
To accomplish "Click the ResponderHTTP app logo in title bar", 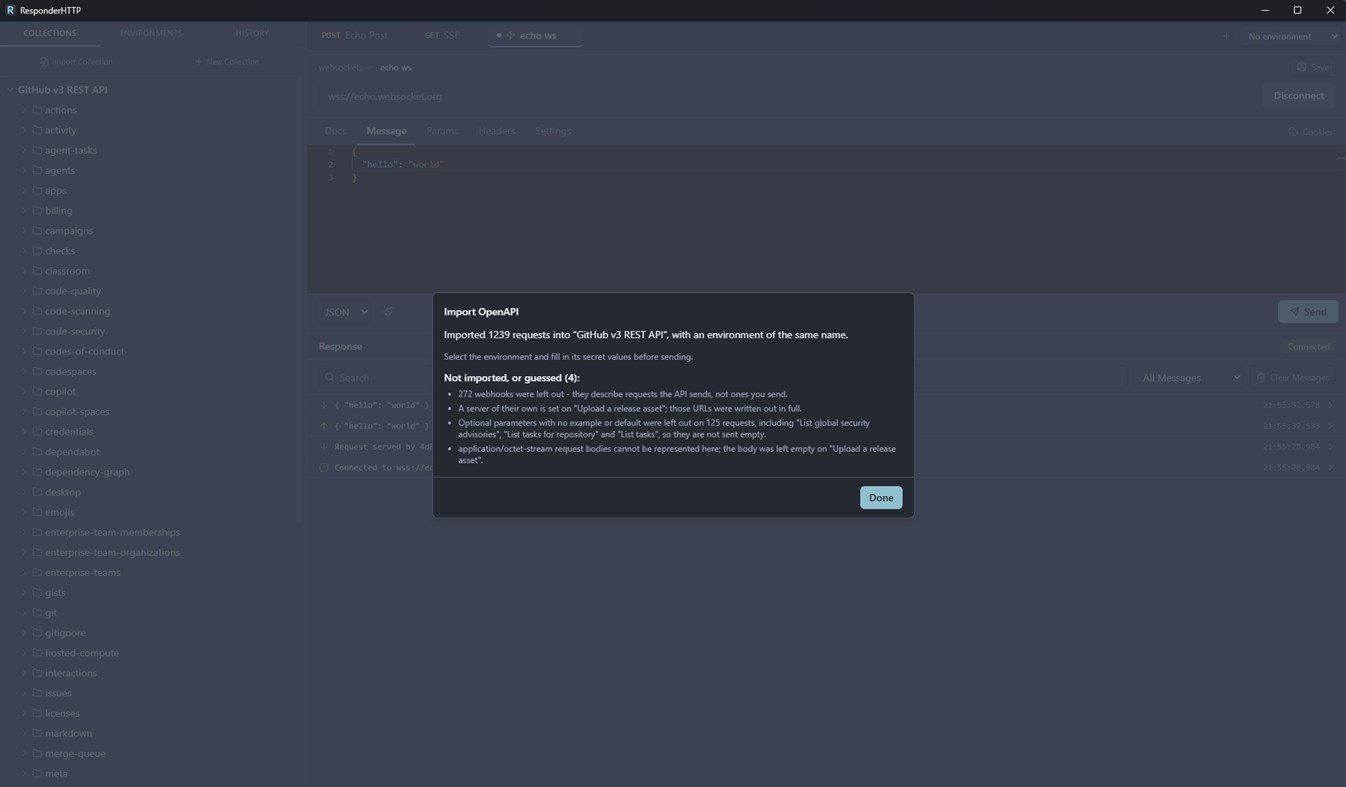I will [x=10, y=10].
